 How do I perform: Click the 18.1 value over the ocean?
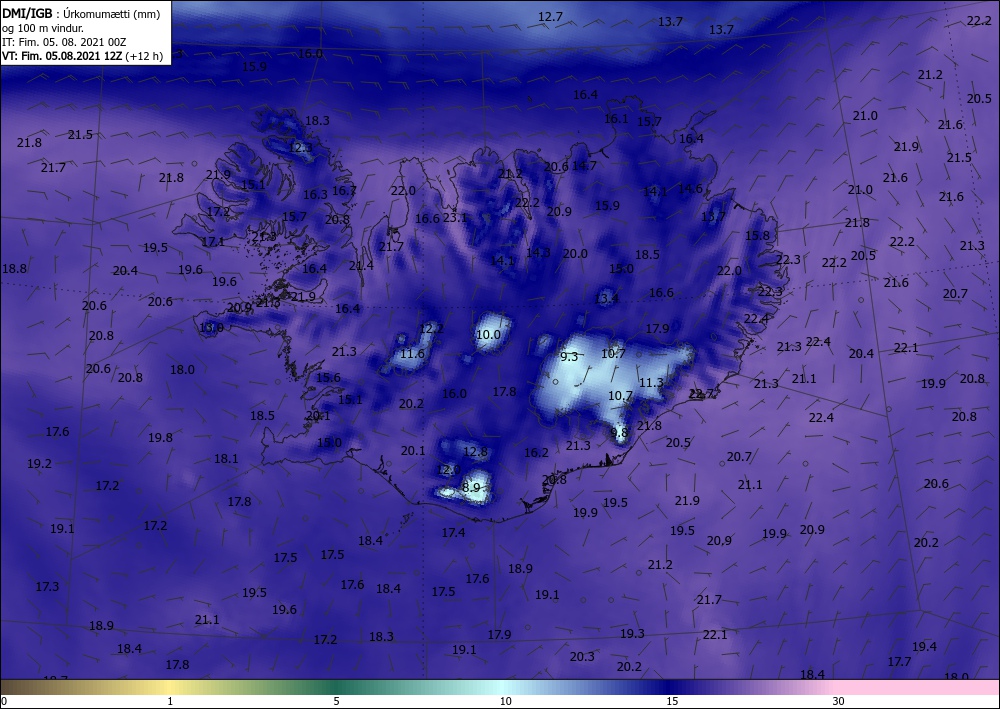(226, 458)
